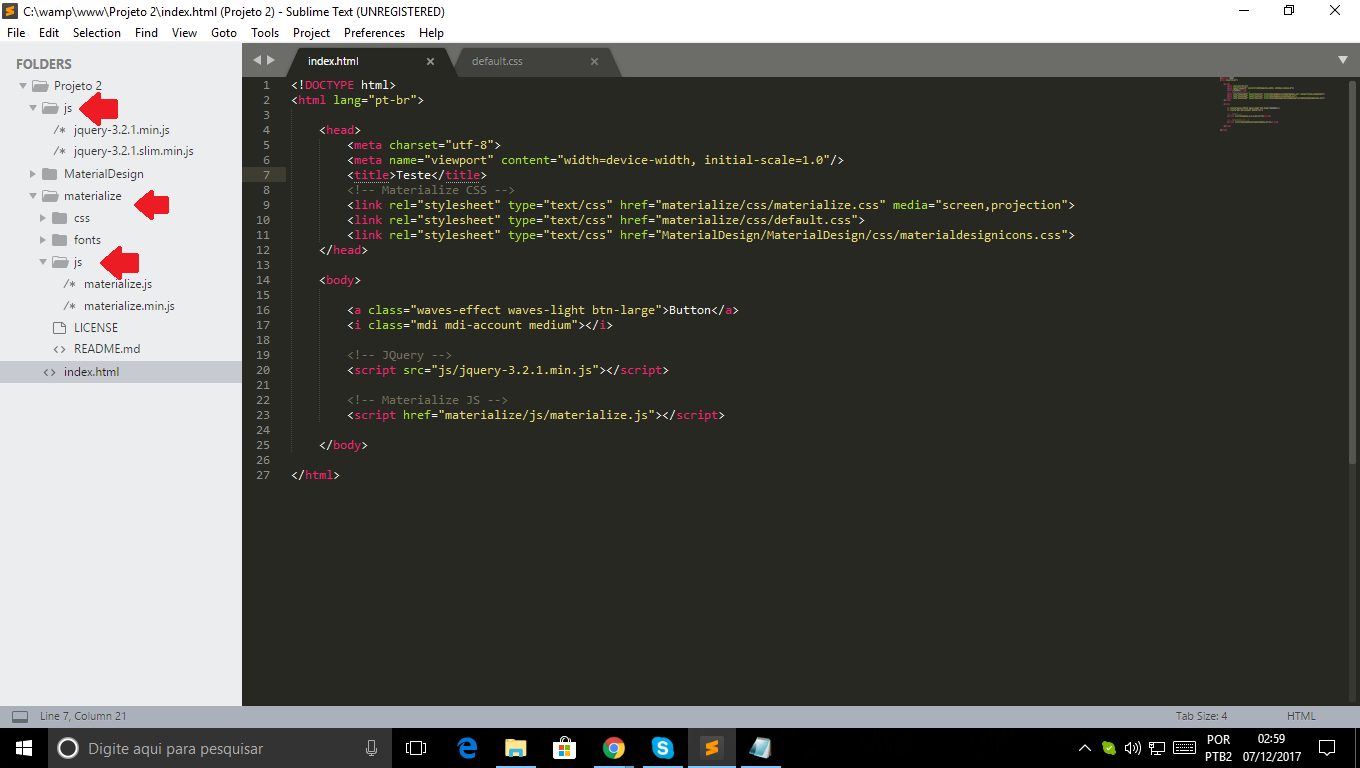The height and width of the screenshot is (768, 1360).
Task: Click the Cortana search box
Action: (x=220, y=748)
